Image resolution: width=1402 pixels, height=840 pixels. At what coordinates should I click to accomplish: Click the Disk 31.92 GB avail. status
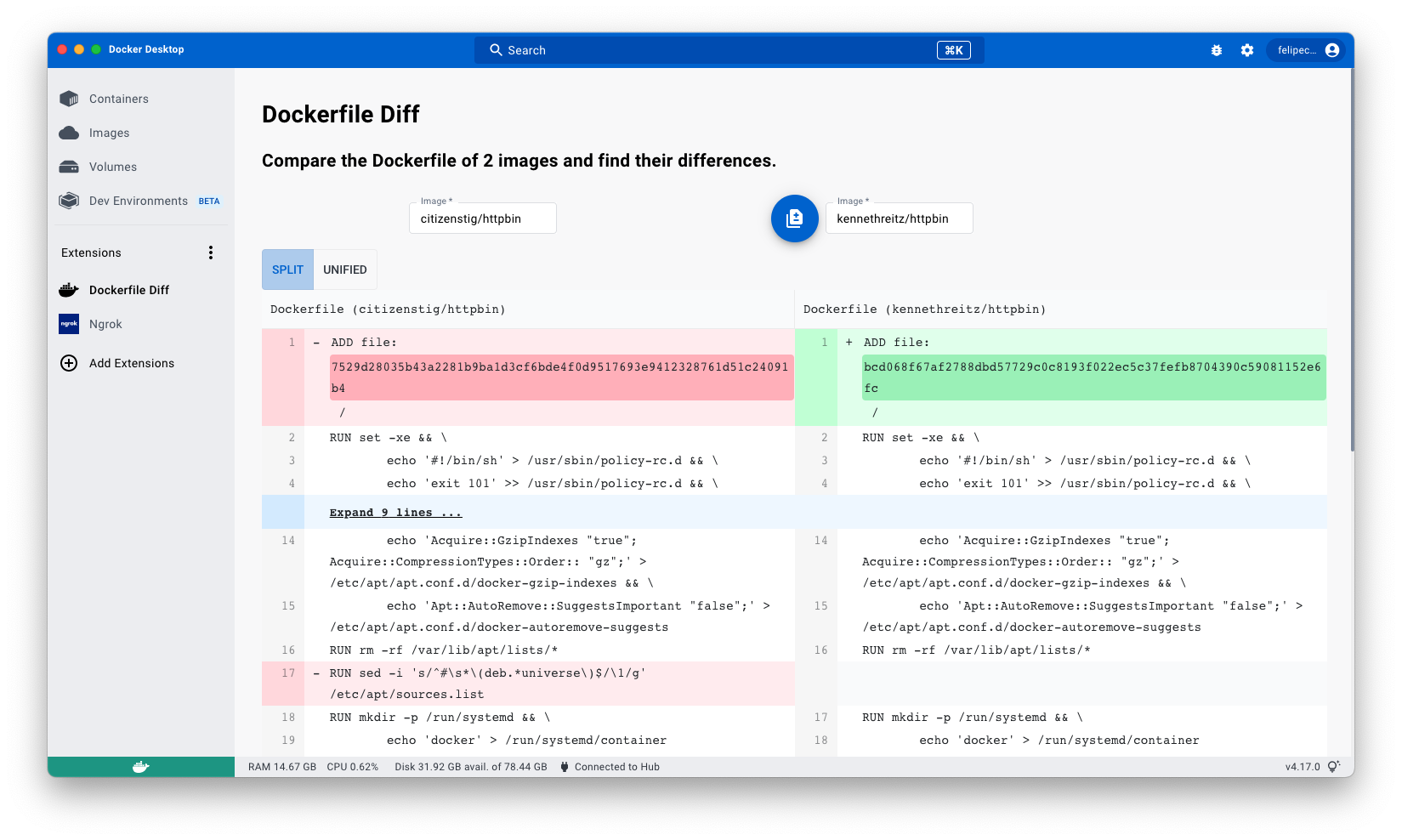click(471, 767)
